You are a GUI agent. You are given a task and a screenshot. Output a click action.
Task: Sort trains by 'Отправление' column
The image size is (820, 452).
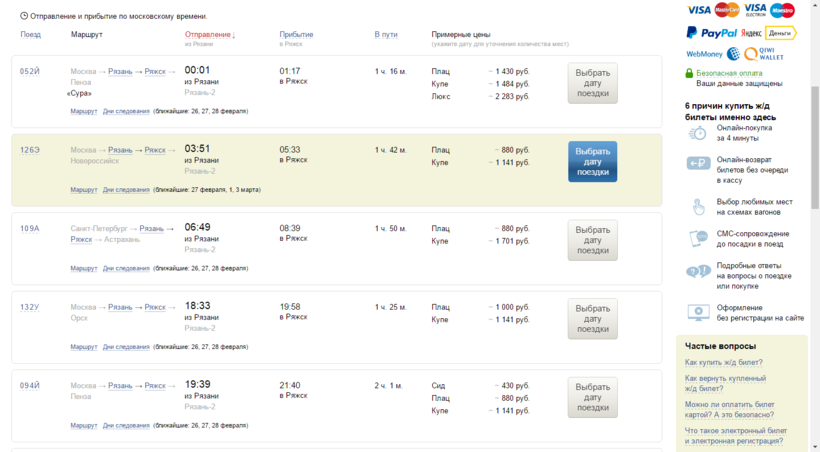tap(209, 35)
